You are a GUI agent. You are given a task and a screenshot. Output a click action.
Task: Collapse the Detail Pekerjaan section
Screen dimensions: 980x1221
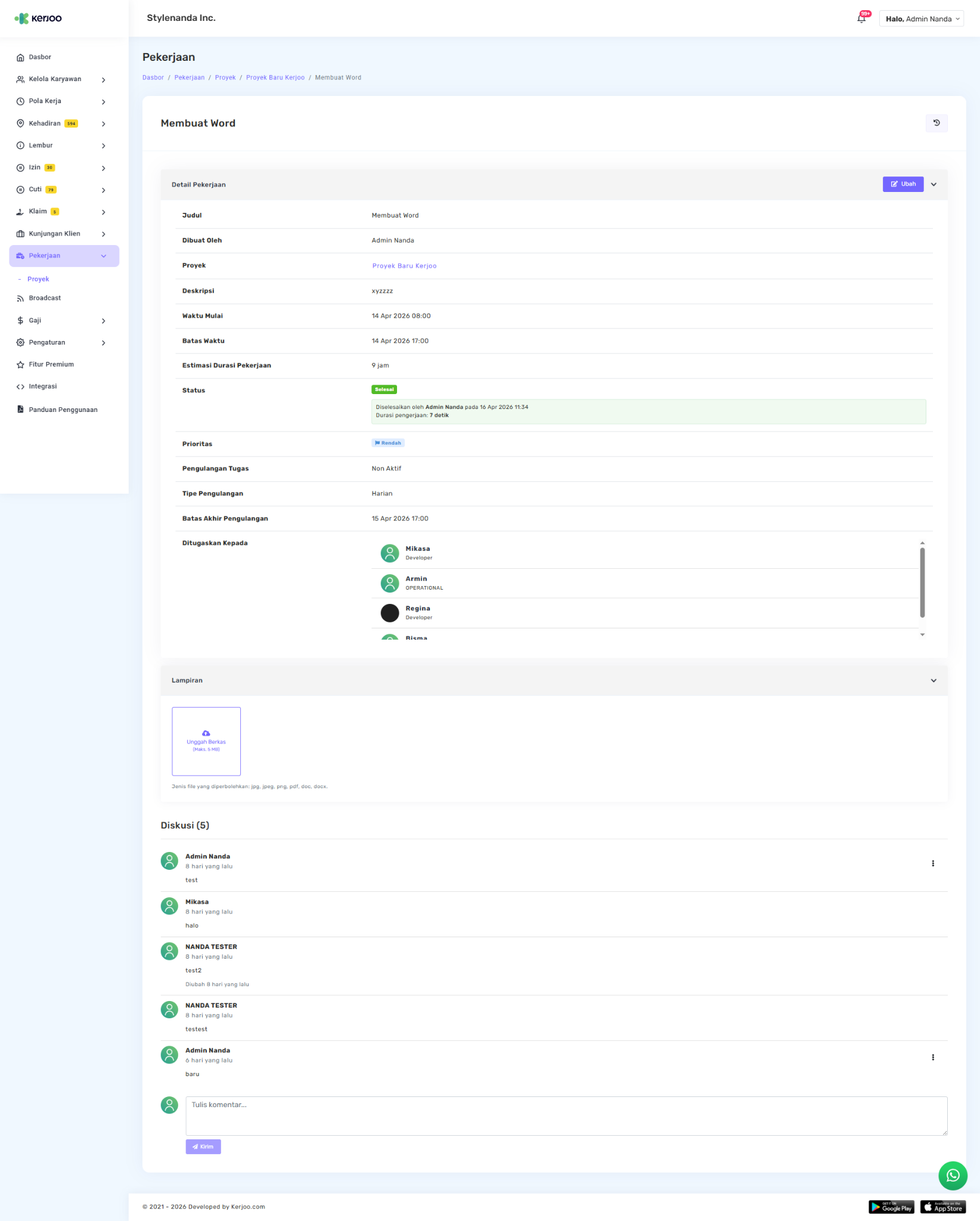(x=934, y=185)
